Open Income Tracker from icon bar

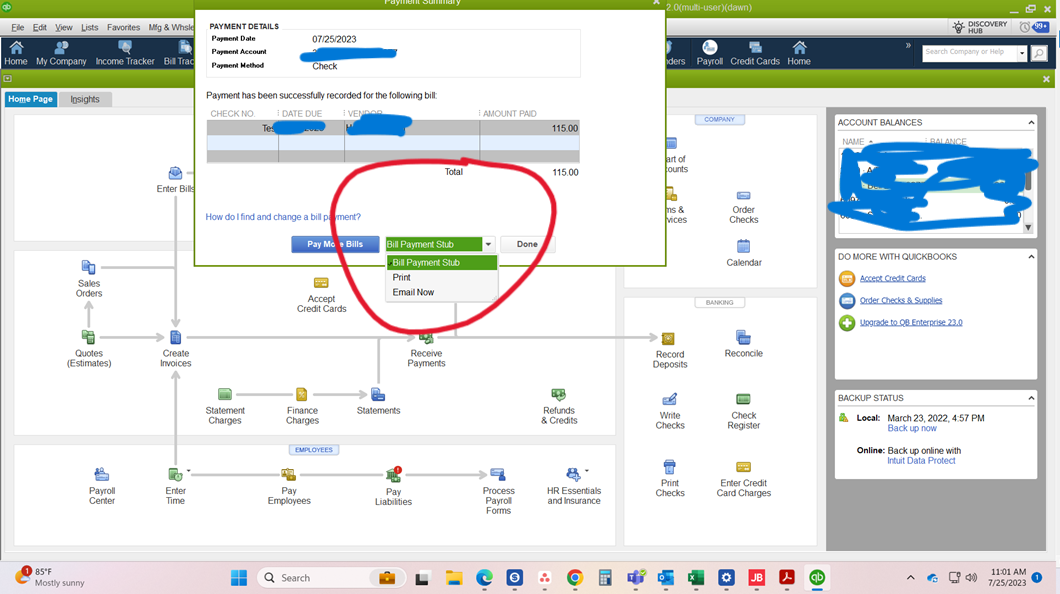click(x=125, y=53)
